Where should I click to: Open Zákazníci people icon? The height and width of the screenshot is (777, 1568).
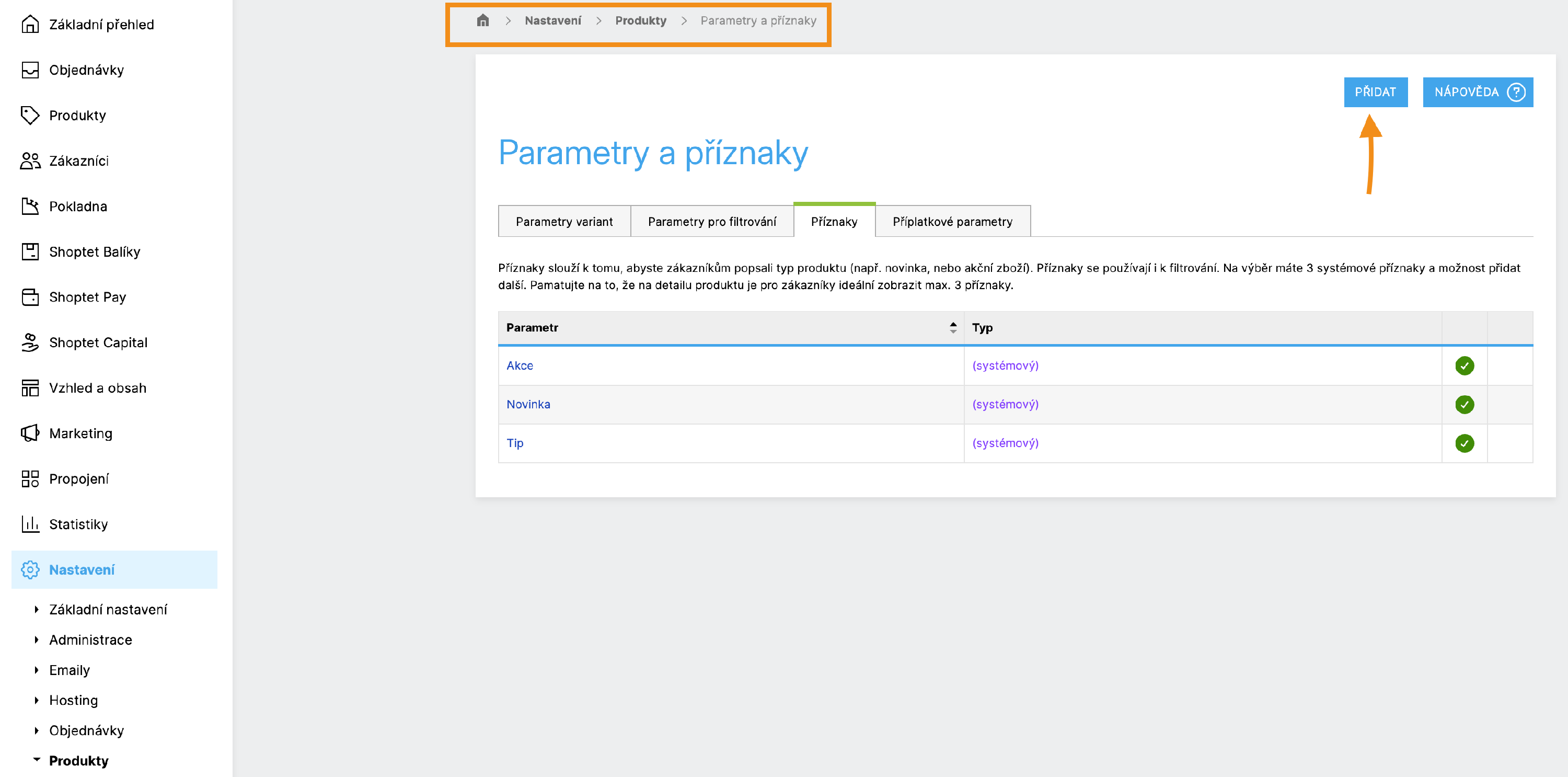pyautogui.click(x=30, y=161)
